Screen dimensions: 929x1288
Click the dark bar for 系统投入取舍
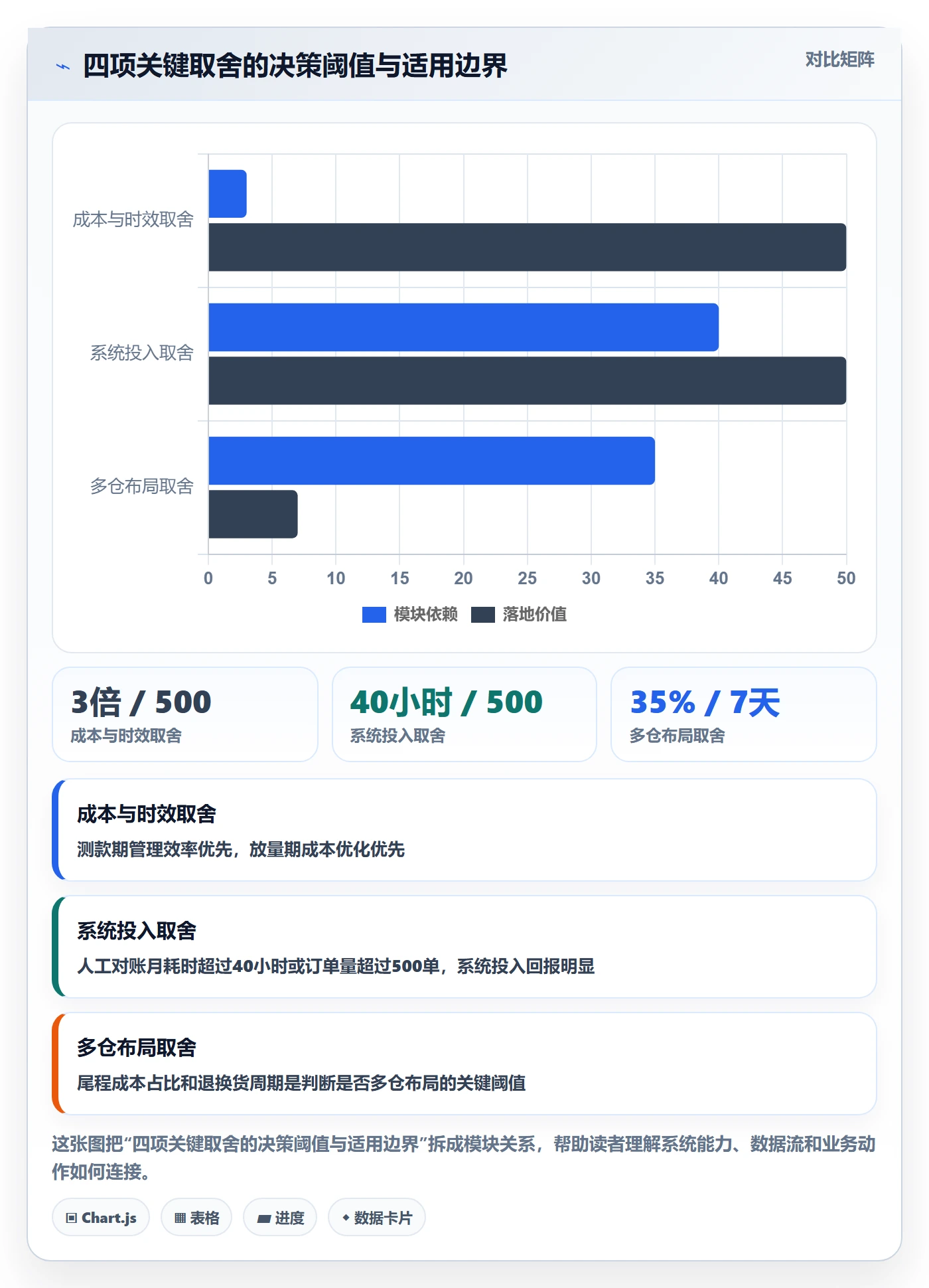[528, 380]
